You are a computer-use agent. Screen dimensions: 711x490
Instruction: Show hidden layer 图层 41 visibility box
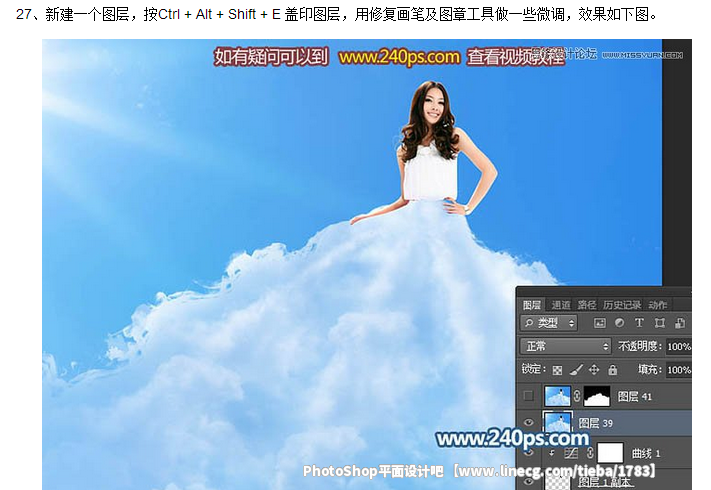click(x=528, y=396)
